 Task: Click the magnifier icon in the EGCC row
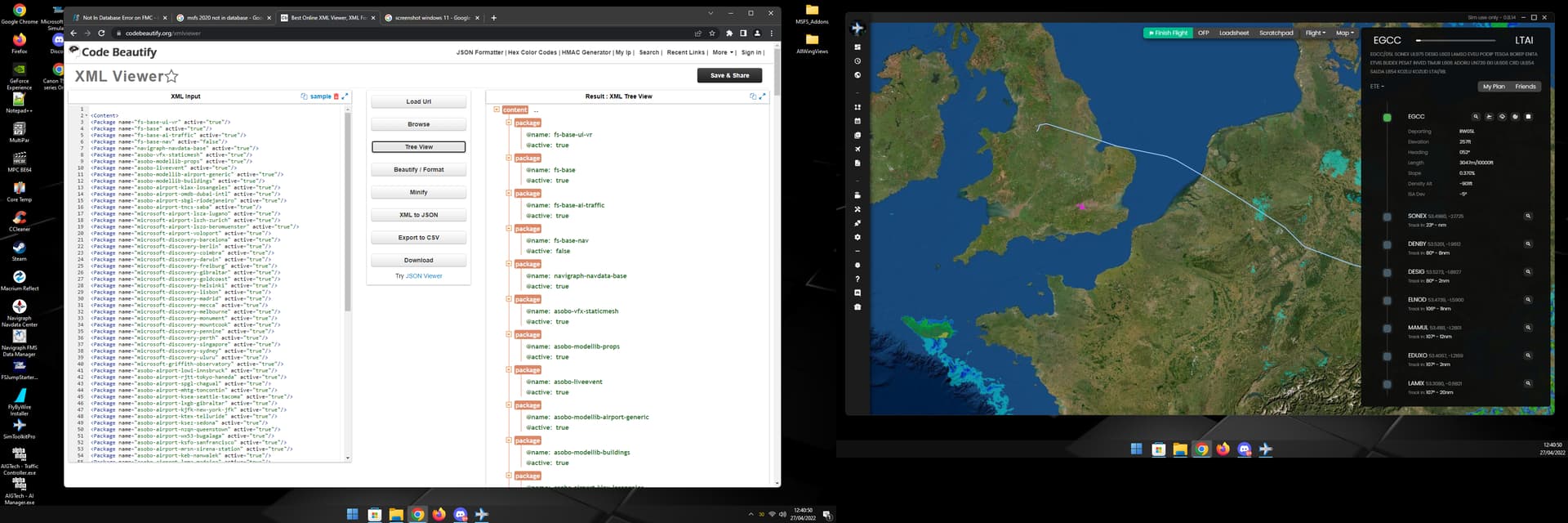click(1476, 117)
